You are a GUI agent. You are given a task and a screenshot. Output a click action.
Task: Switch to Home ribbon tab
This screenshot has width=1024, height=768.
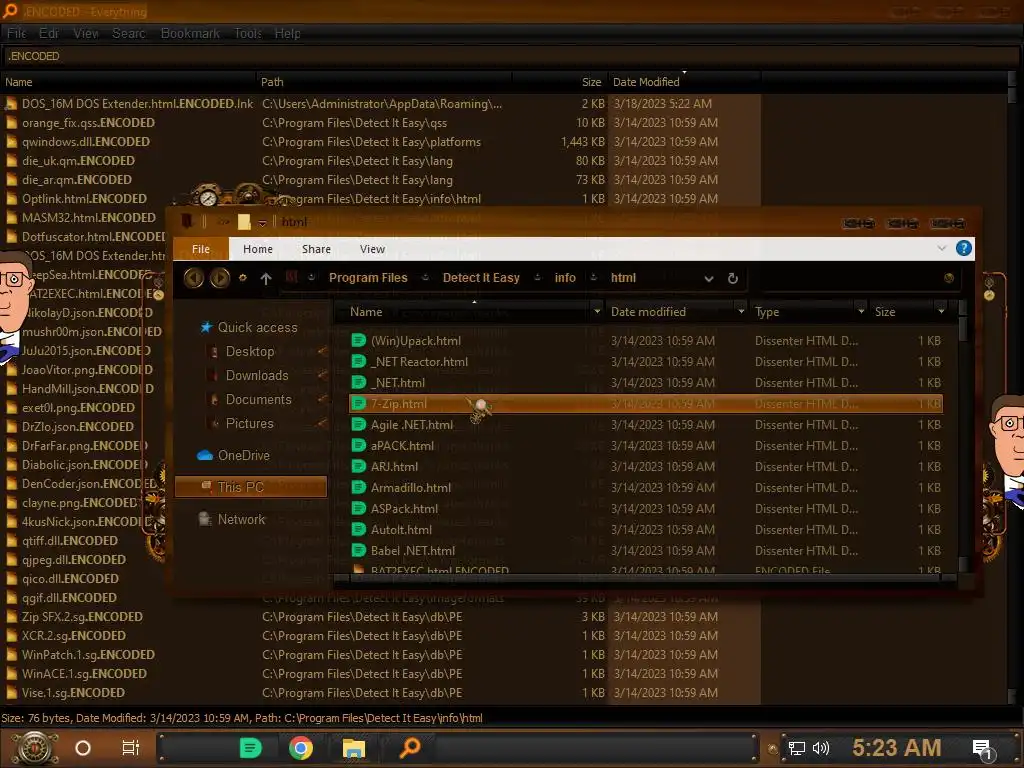258,249
